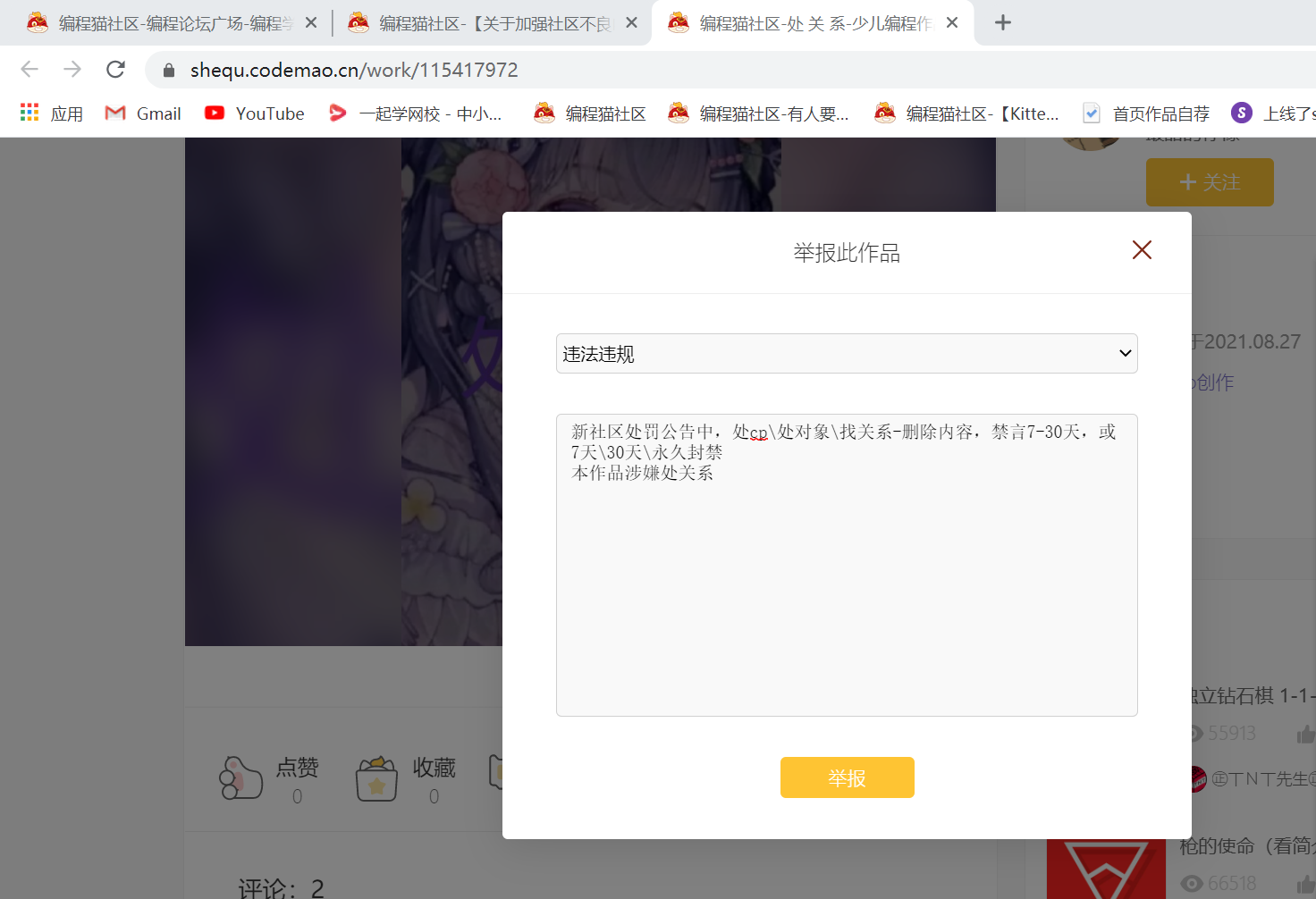The height and width of the screenshot is (899, 1316).
Task: Like the work with the 点赞 paw icon
Action: coord(240,778)
